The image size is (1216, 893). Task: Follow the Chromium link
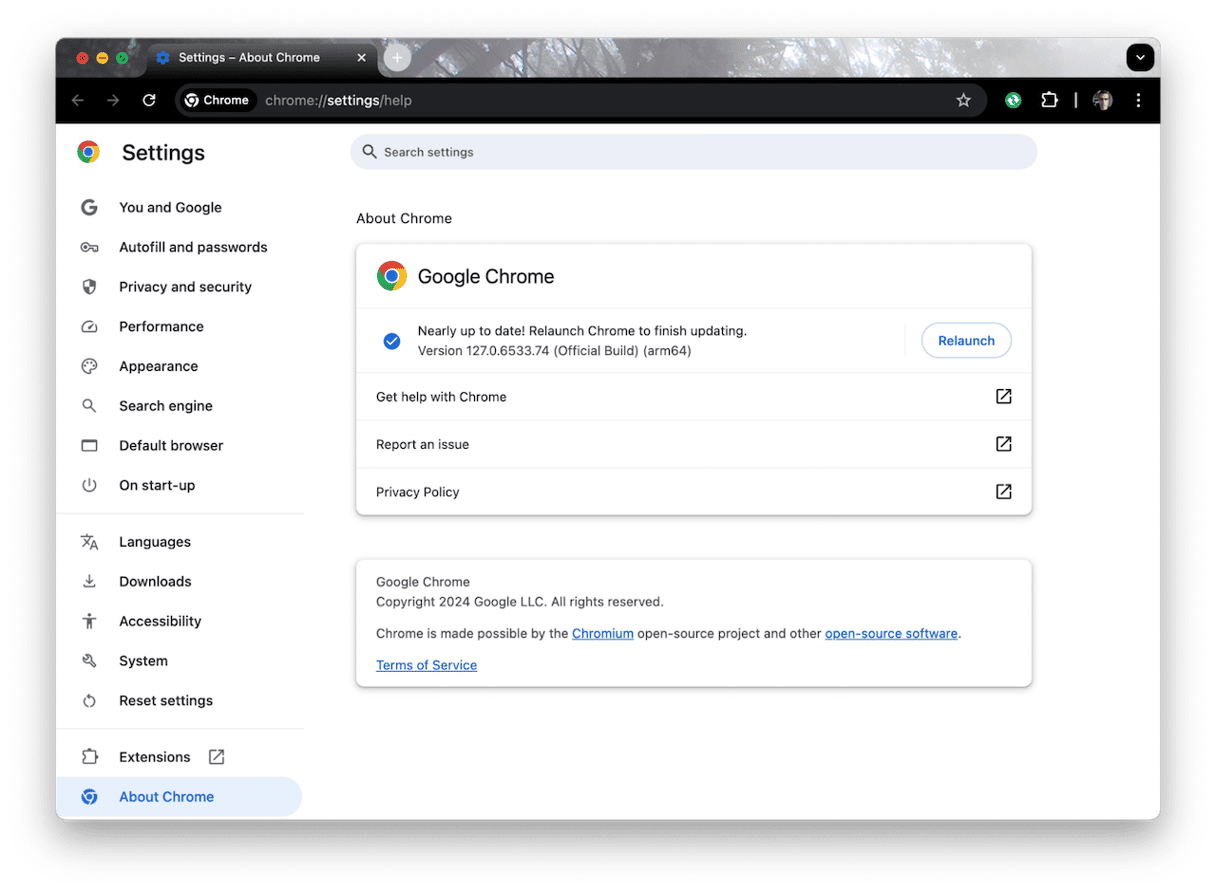602,633
